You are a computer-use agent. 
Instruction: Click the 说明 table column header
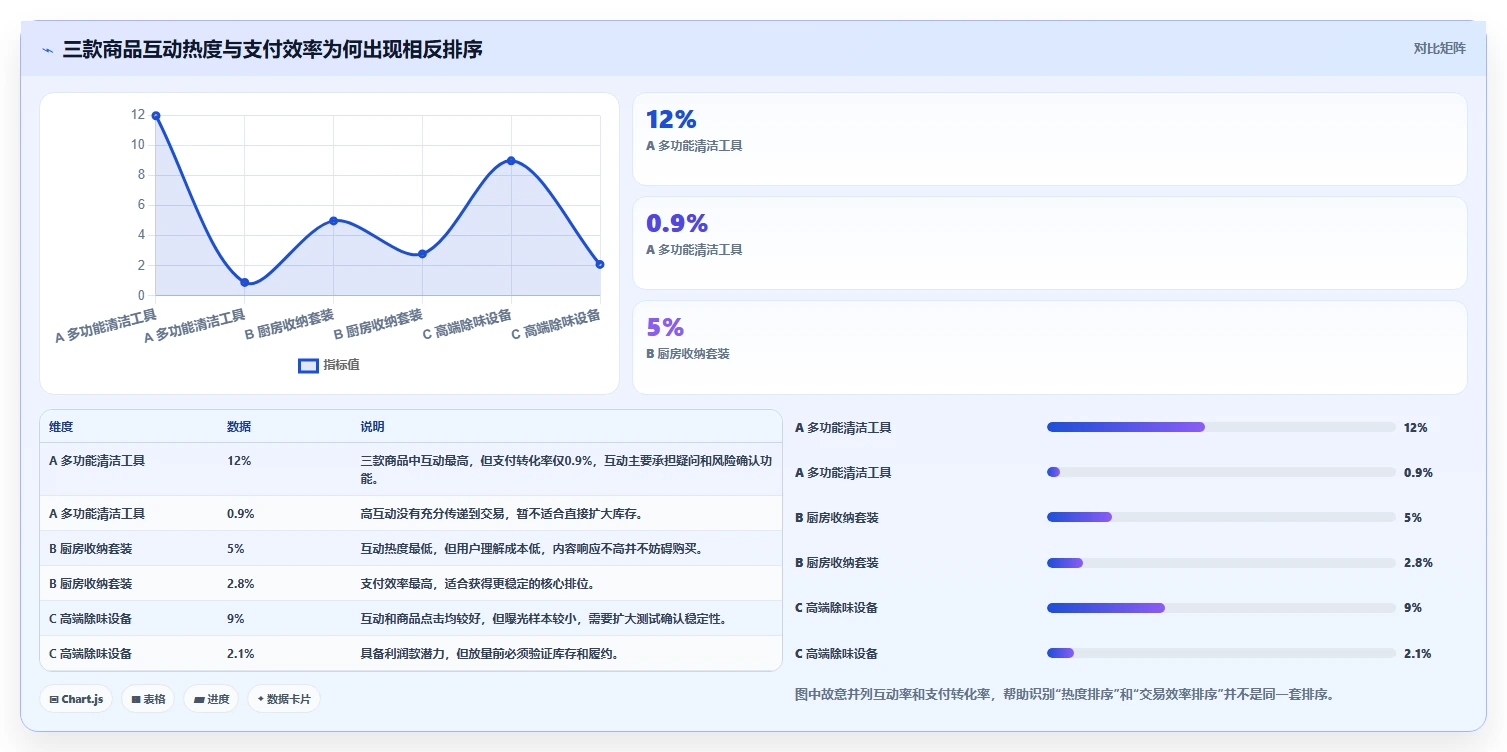pos(373,427)
